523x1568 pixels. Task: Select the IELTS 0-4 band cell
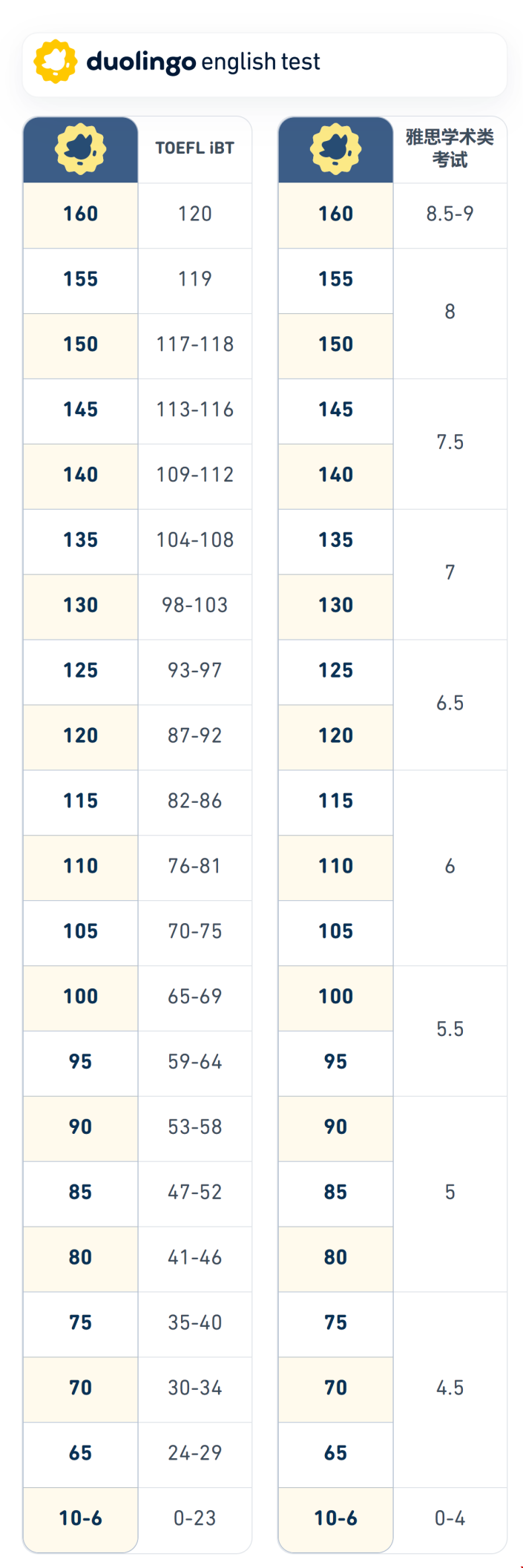pos(450,1518)
